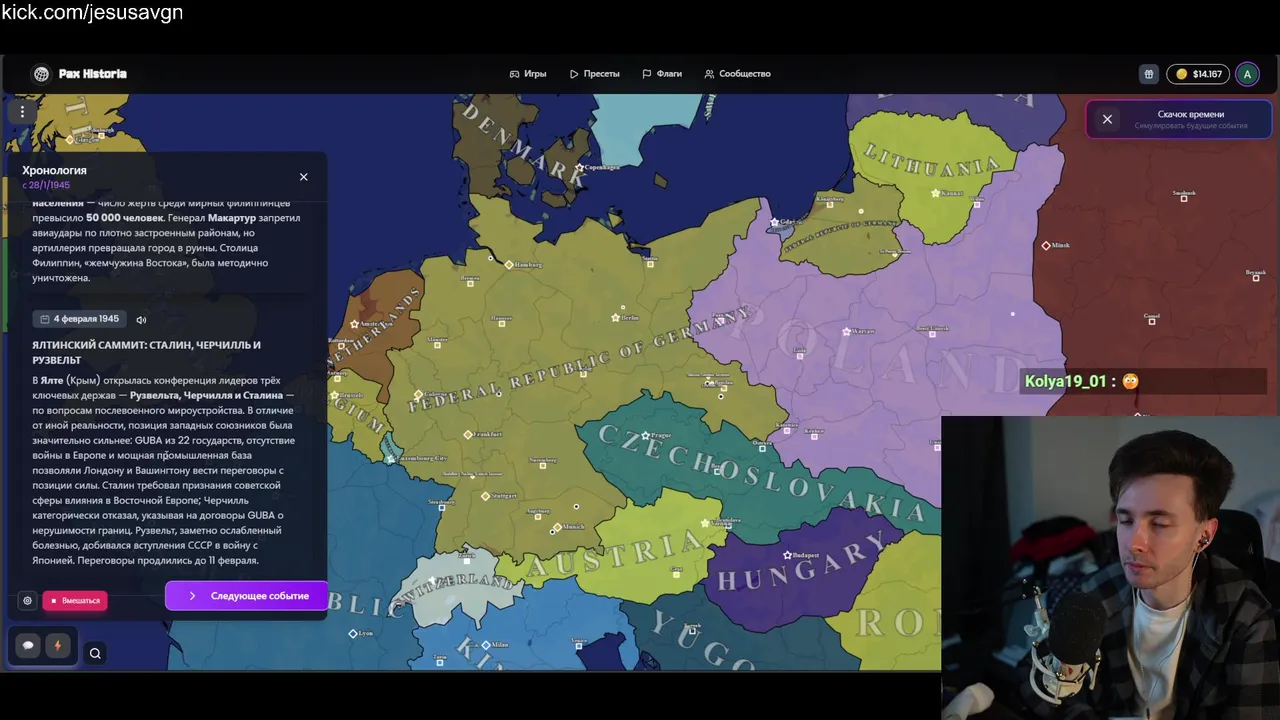Image resolution: width=1280 pixels, height=720 pixels.
Task: Click the $14.167 coin balance
Action: click(x=1198, y=74)
